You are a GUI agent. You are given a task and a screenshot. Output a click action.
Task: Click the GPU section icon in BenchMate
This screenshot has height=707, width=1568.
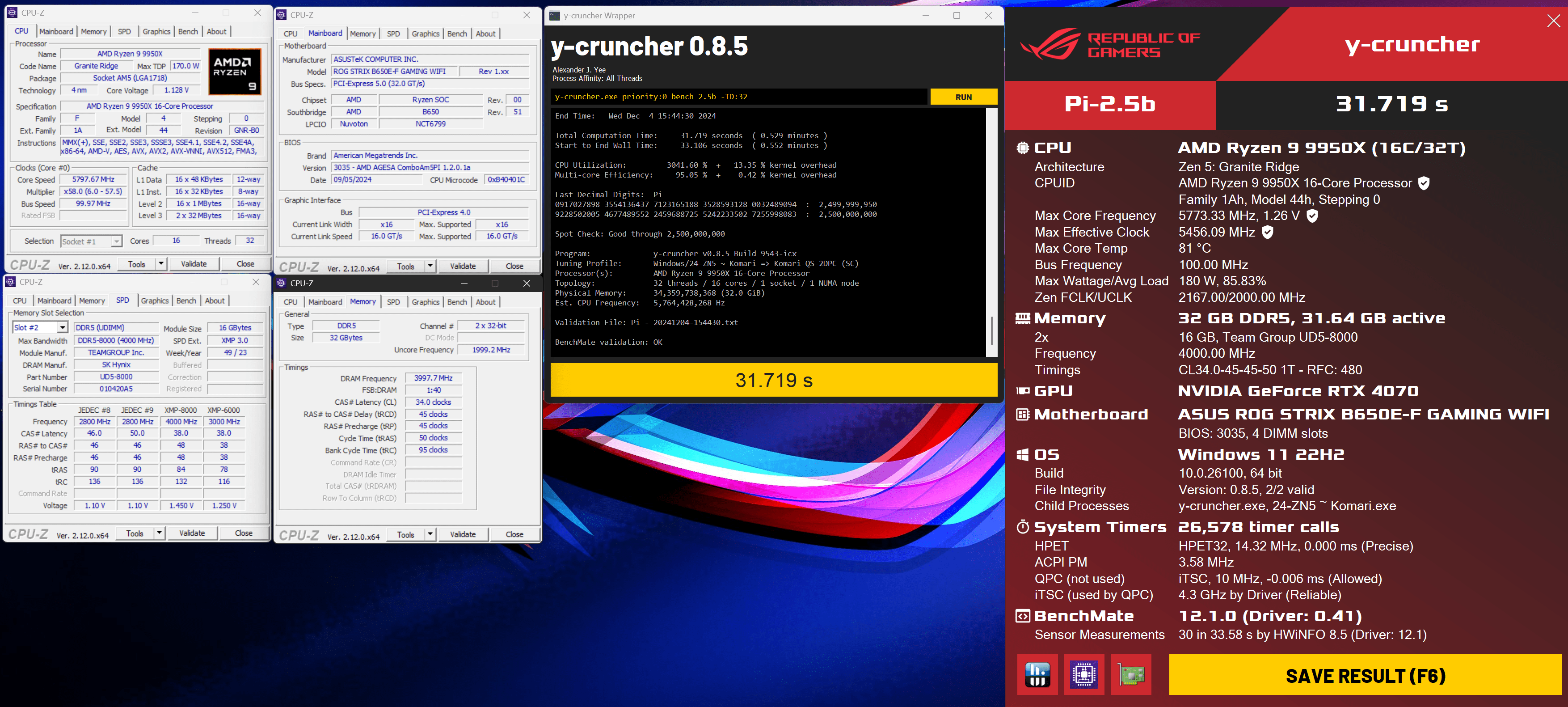(1023, 391)
